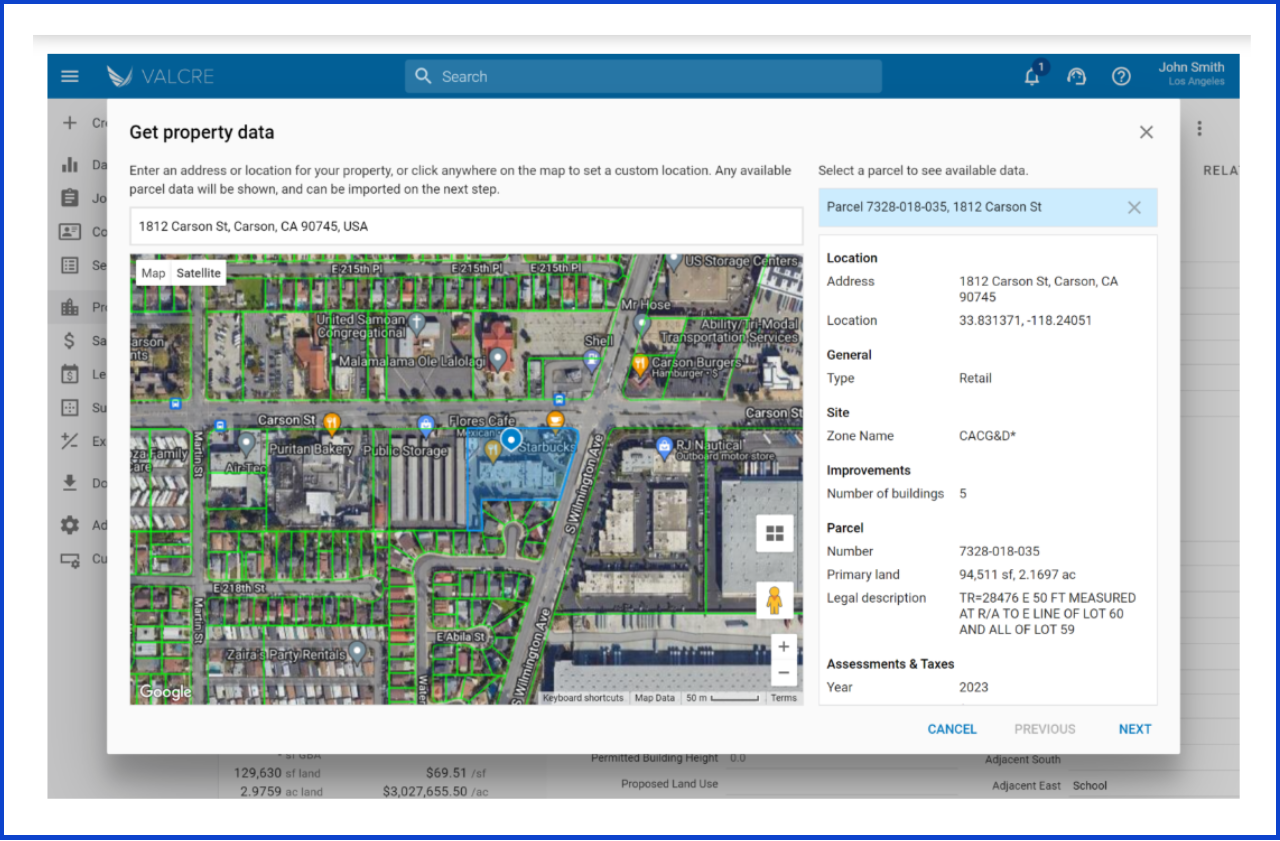Click the Zone Name value CACG&D*
Image resolution: width=1280 pixels, height=841 pixels.
[987, 436]
